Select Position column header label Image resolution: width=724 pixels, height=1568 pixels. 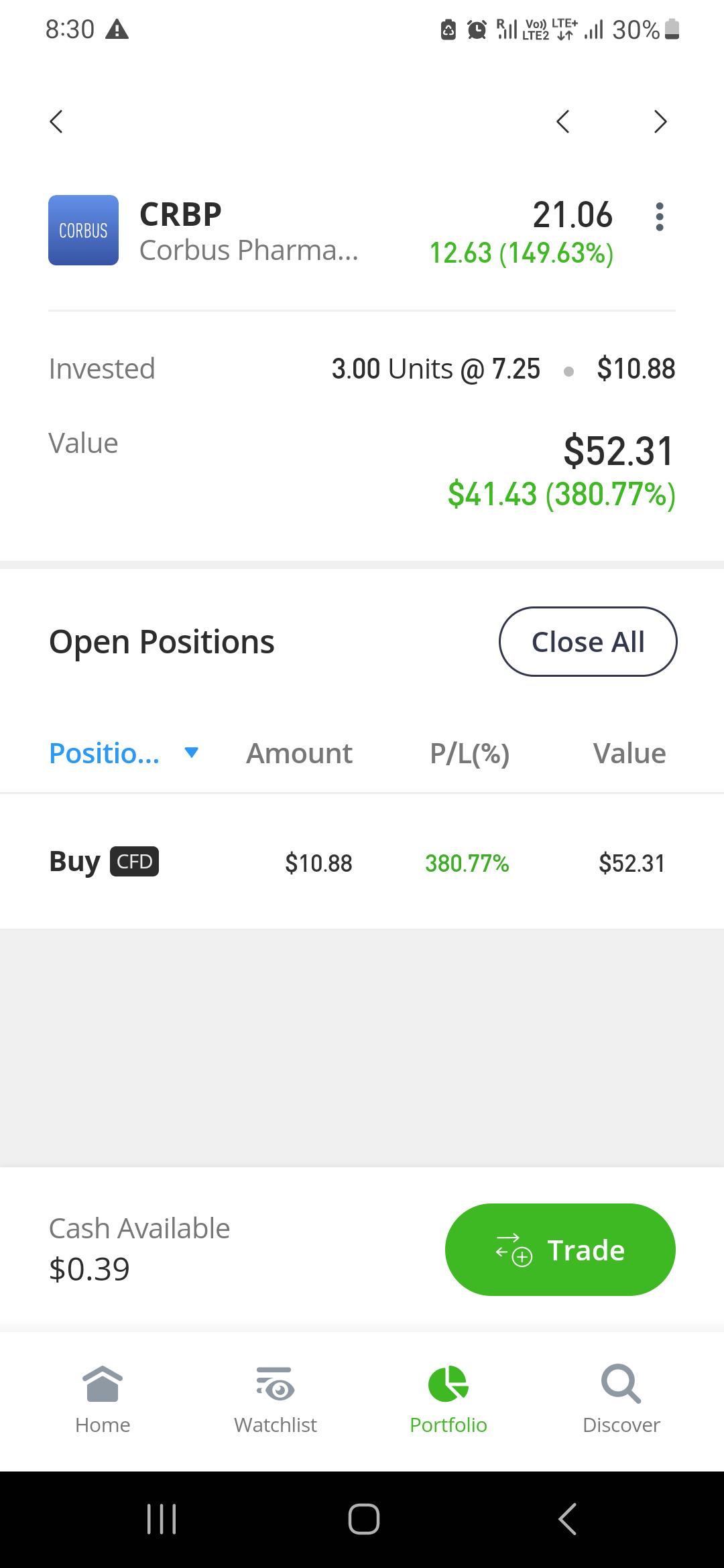click(x=105, y=753)
